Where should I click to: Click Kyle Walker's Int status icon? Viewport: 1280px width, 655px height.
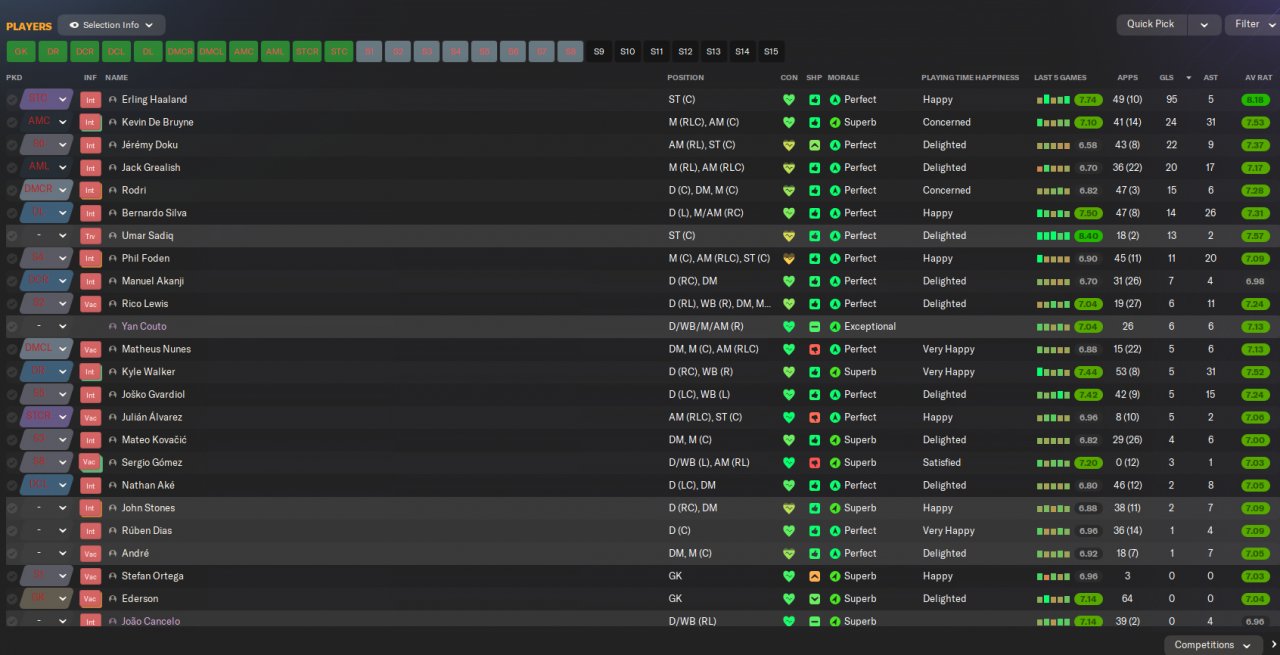[x=90, y=372]
